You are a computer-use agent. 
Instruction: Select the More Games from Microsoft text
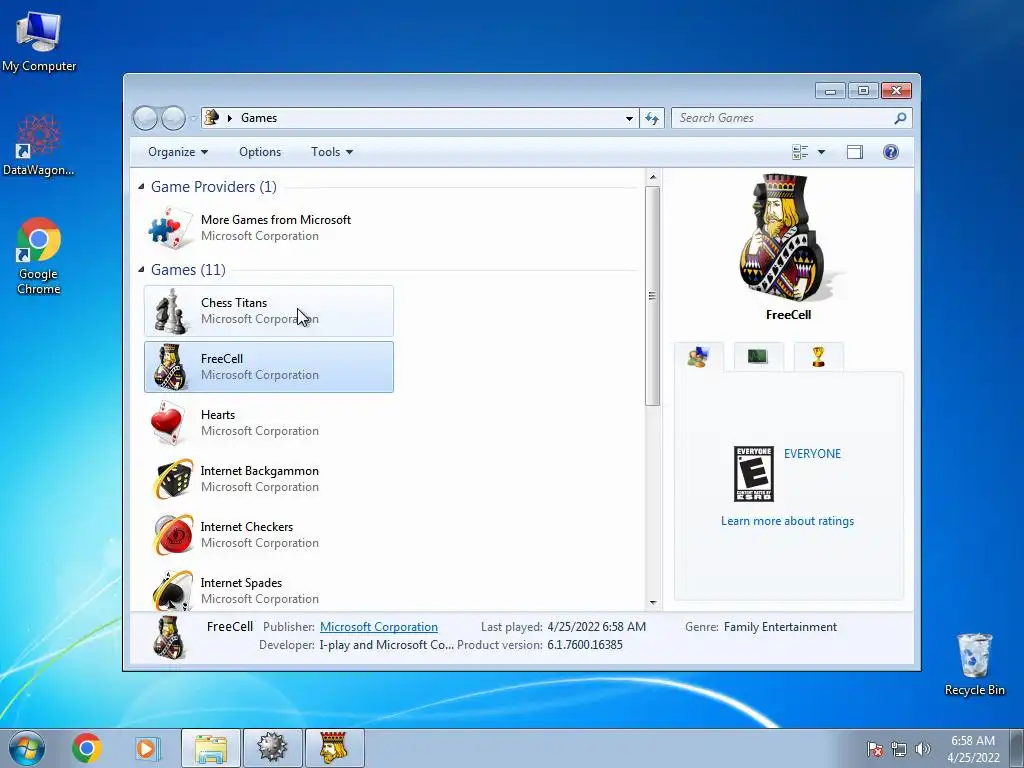(276, 220)
